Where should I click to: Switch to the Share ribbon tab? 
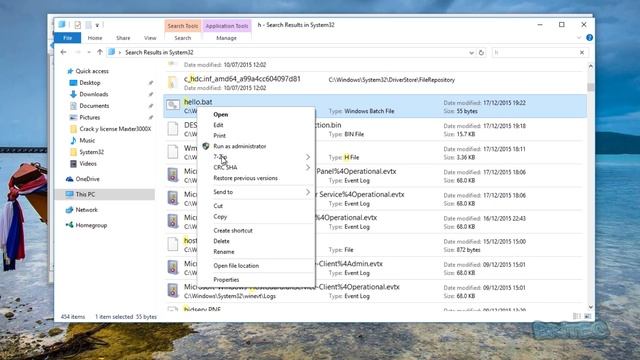click(x=123, y=38)
